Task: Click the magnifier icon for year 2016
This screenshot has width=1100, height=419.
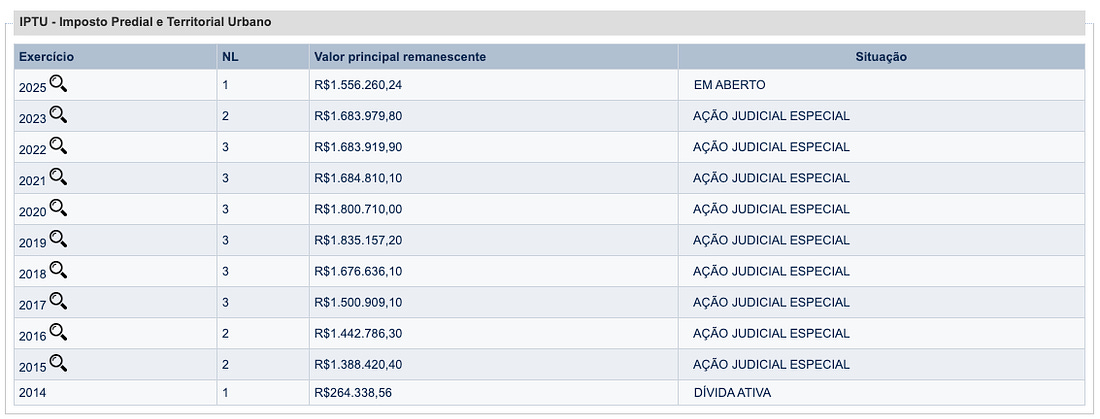Action: tap(58, 332)
